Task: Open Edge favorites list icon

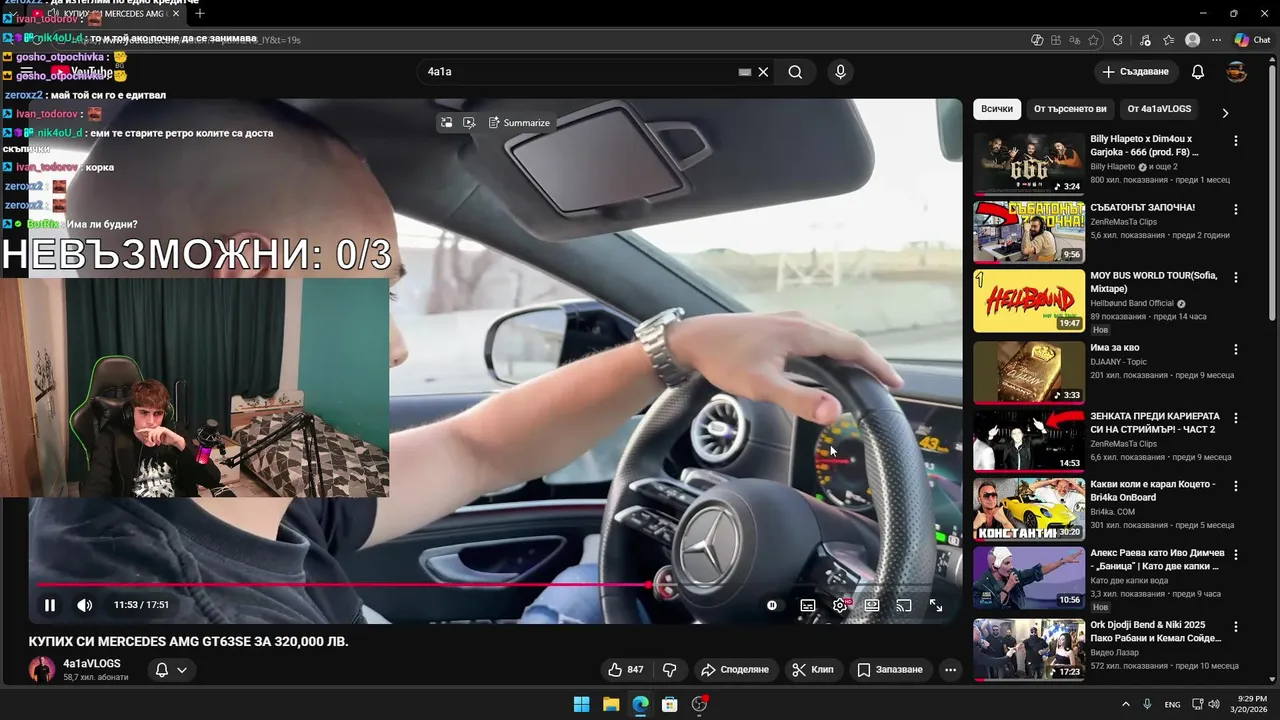Action: click(x=1168, y=40)
